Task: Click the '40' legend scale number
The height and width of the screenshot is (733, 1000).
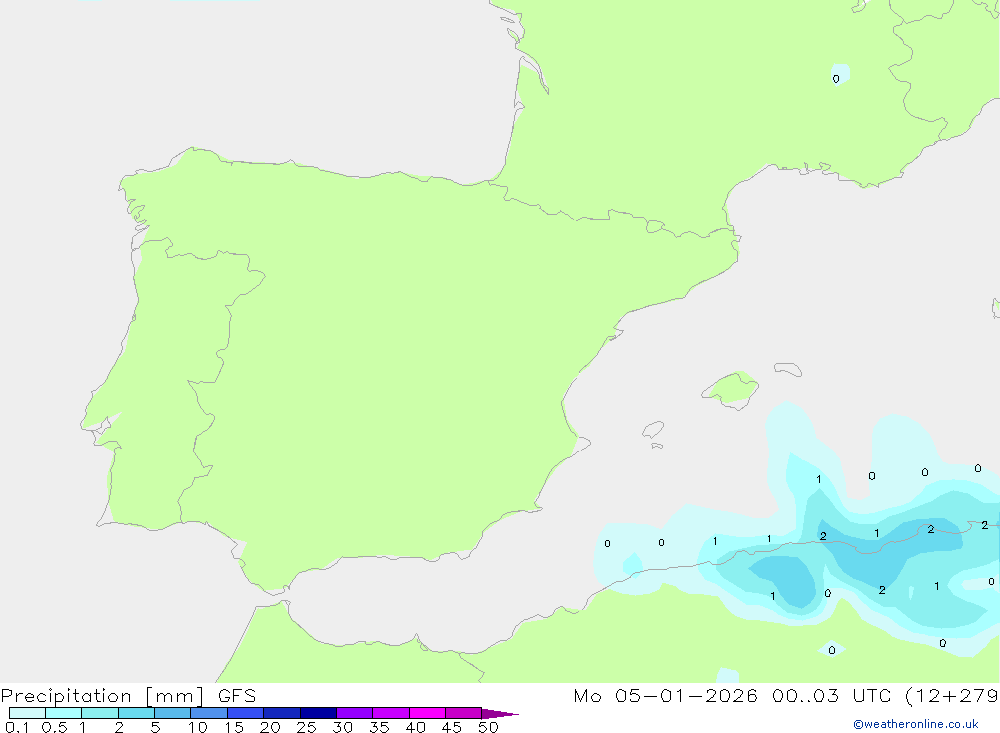Action: 415,727
